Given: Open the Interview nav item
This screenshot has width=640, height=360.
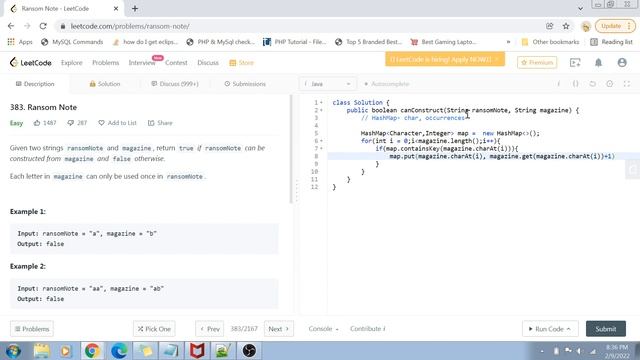Looking at the screenshot, I should [142, 62].
